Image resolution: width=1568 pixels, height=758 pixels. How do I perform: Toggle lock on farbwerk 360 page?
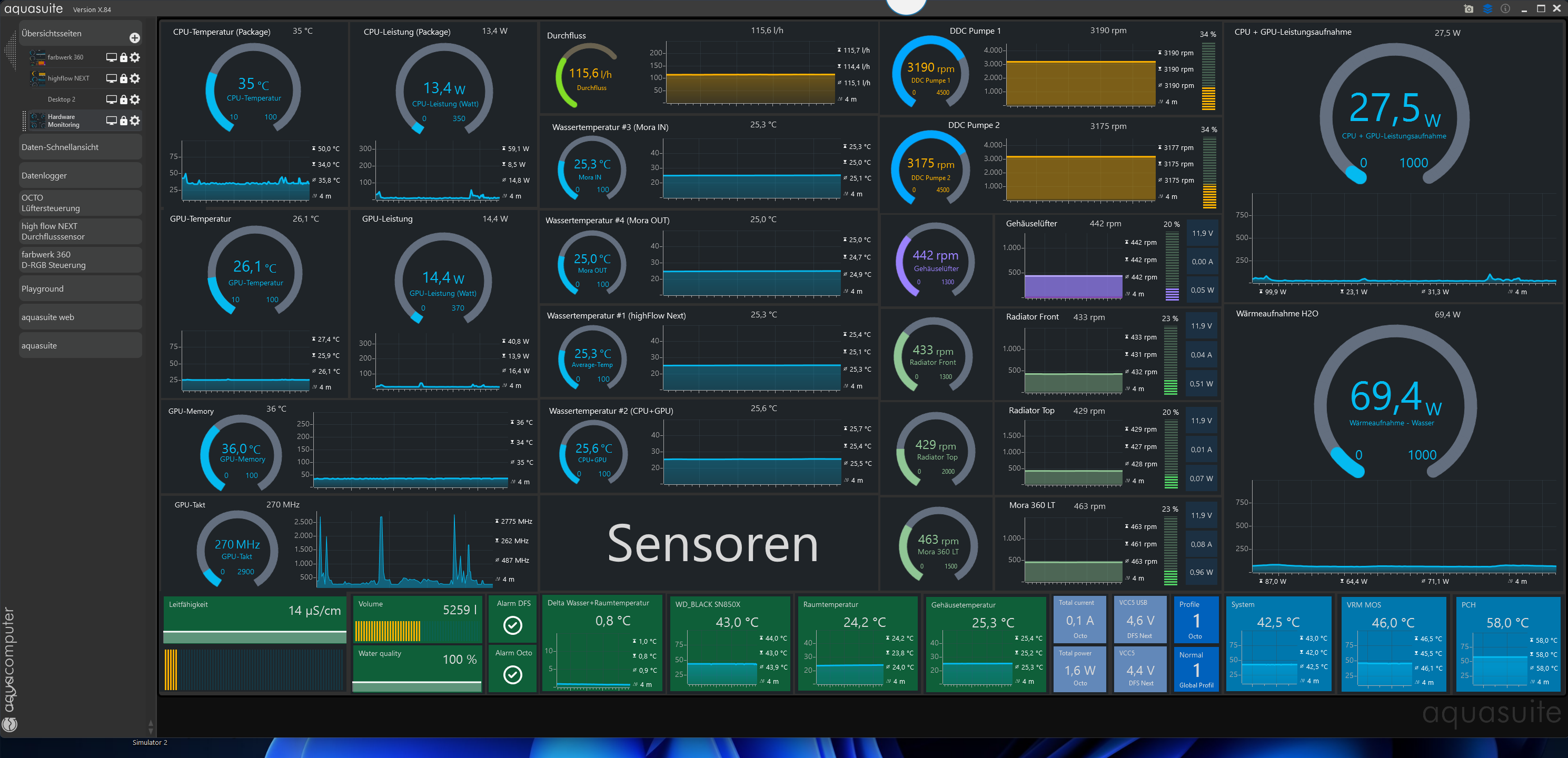pyautogui.click(x=124, y=57)
